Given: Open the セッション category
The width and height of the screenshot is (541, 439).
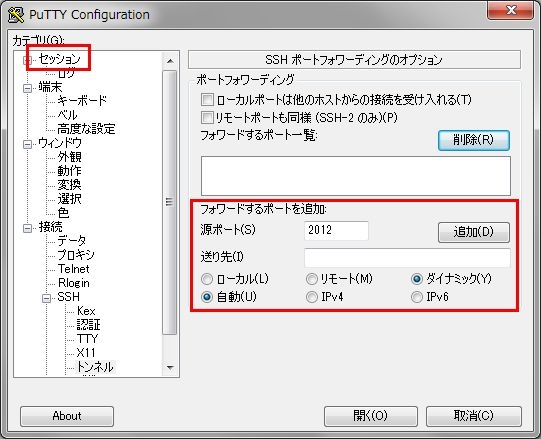Looking at the screenshot, I should (59, 59).
